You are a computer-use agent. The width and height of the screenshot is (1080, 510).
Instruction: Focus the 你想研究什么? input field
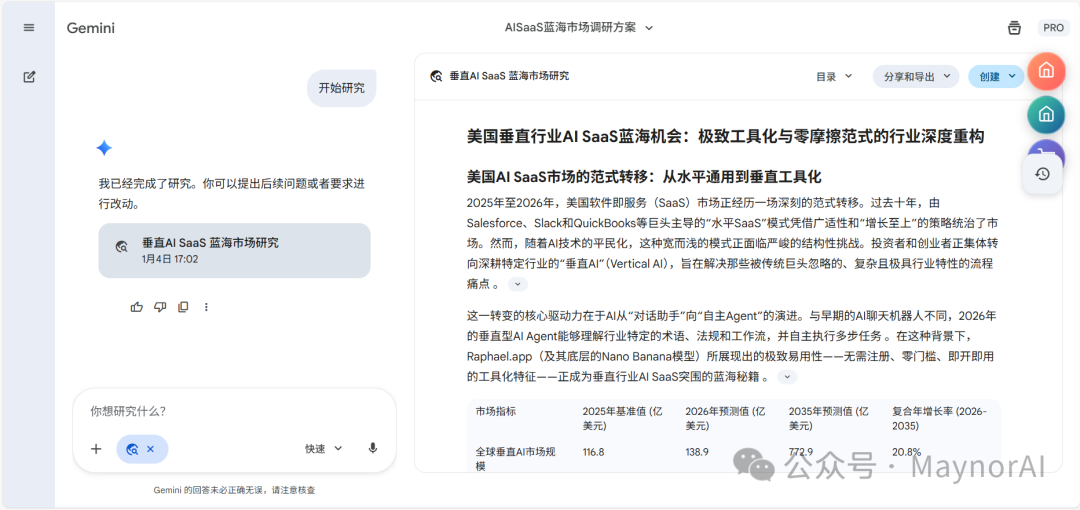234,411
